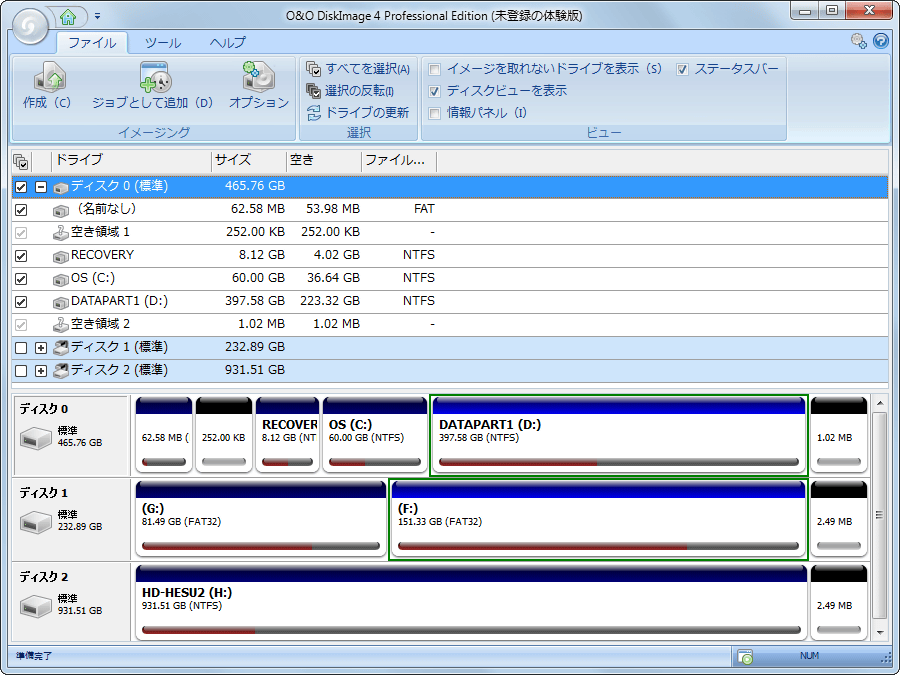
Task: Expand the ディスク 2 tree node
Action: pyautogui.click(x=41, y=370)
